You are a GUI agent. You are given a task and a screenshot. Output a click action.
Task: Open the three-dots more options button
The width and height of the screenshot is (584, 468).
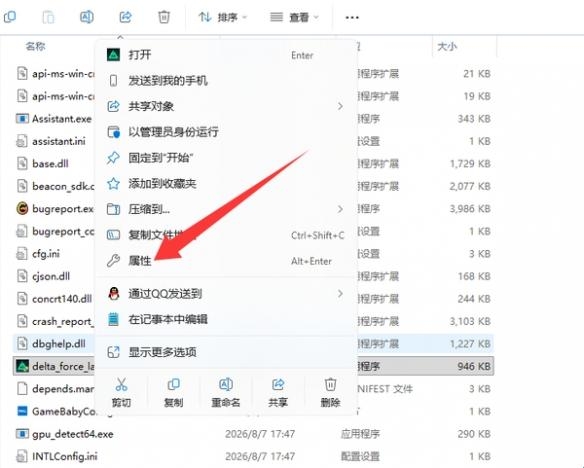[352, 17]
